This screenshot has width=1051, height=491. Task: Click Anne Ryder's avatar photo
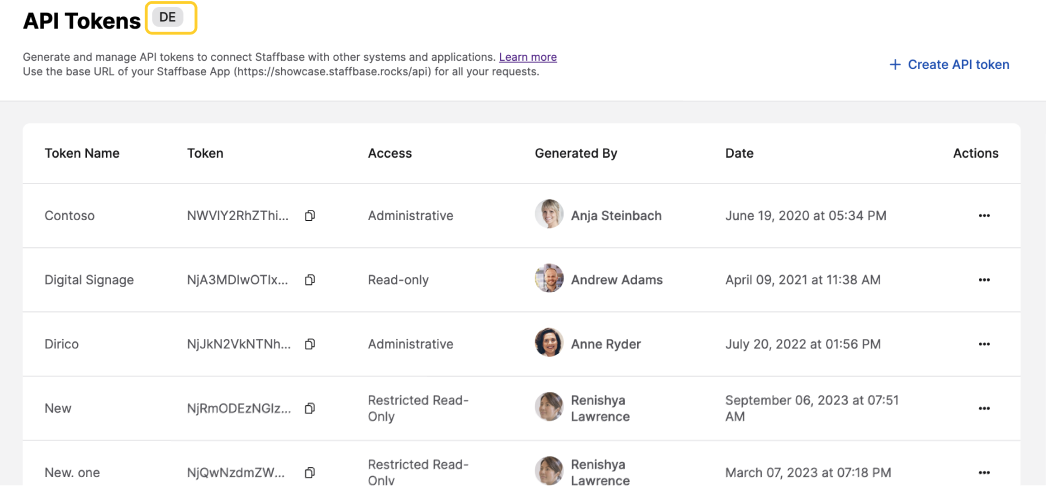pyautogui.click(x=549, y=343)
